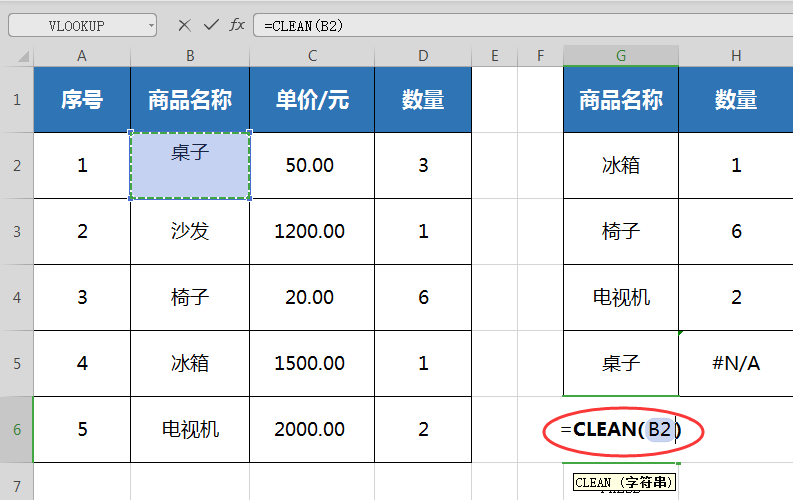Viewport: 793px width, 500px height.
Task: Select cell D4 with quantity 6
Action: coord(423,298)
